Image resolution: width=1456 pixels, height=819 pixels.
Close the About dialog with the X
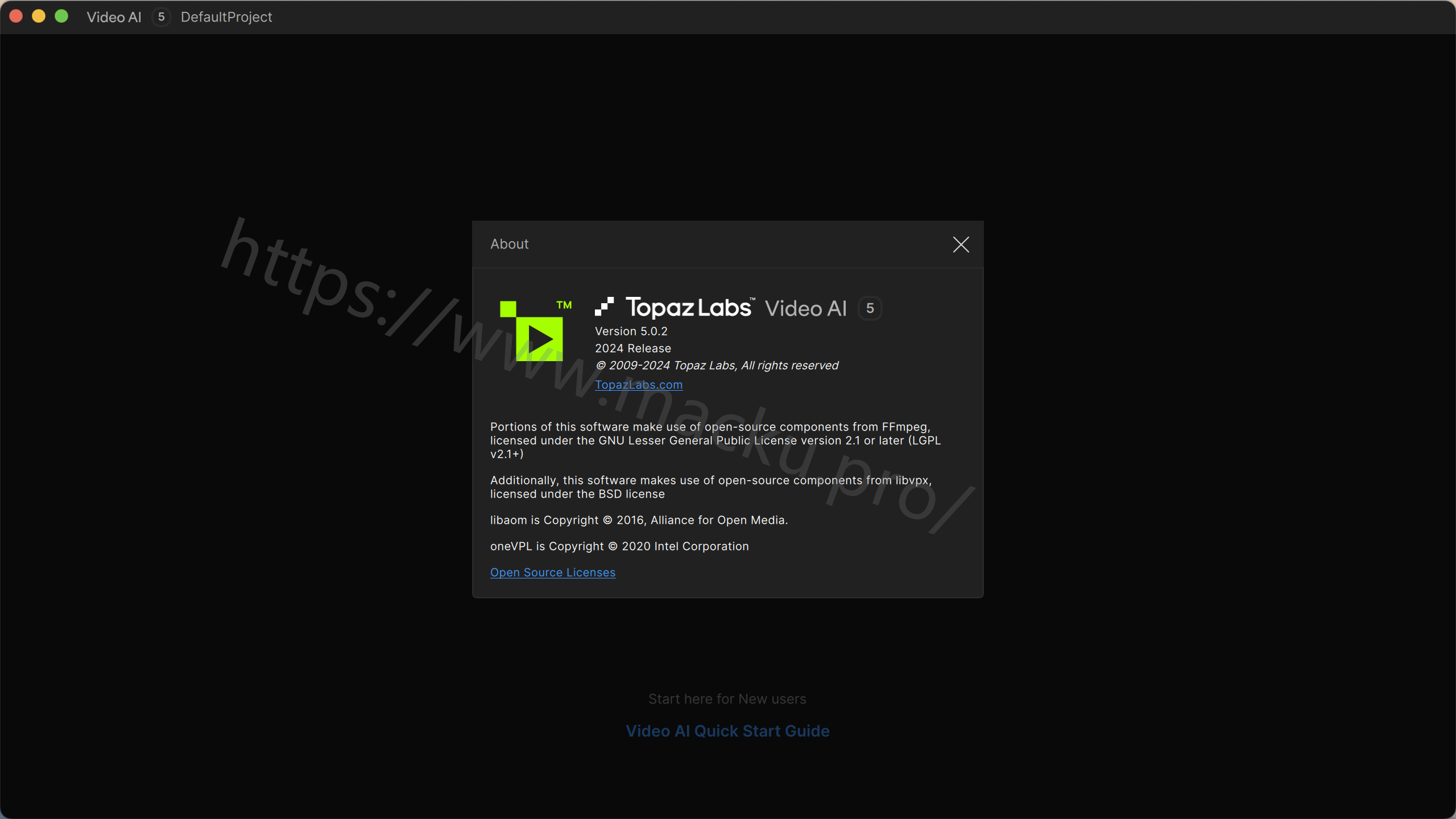(x=961, y=245)
